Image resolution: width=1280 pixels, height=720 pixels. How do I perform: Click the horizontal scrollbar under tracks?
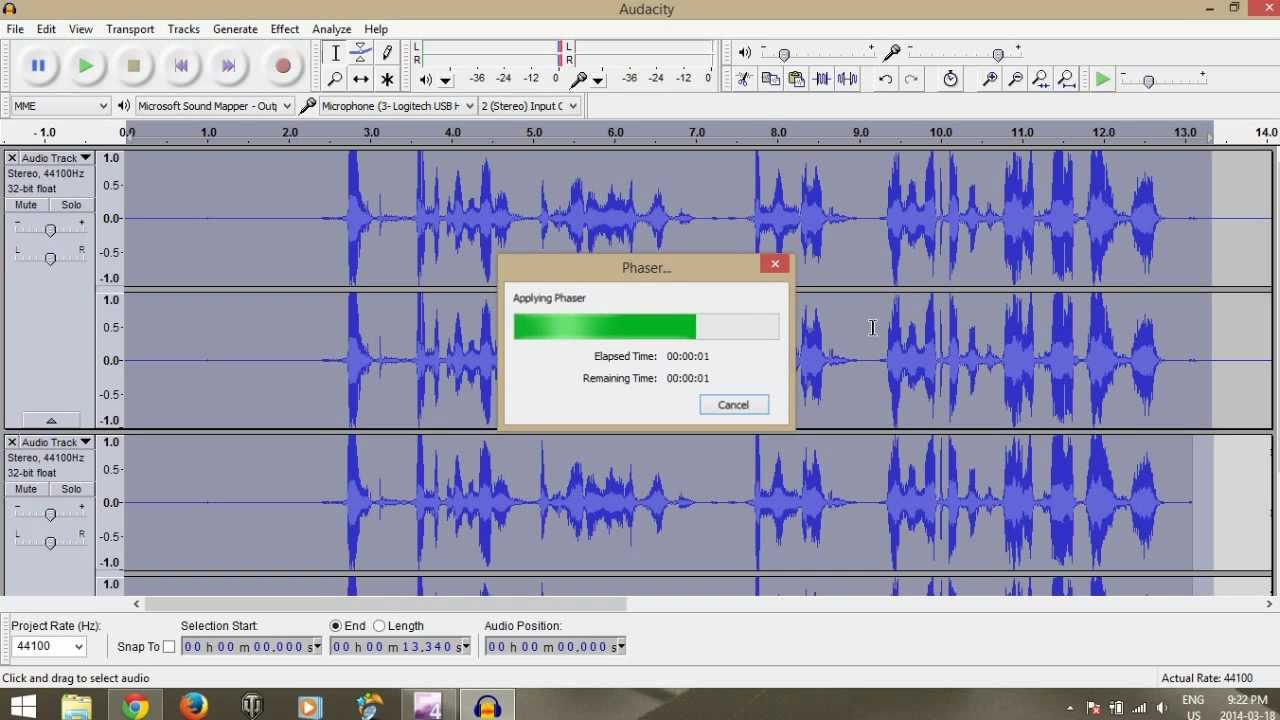pyautogui.click(x=386, y=604)
